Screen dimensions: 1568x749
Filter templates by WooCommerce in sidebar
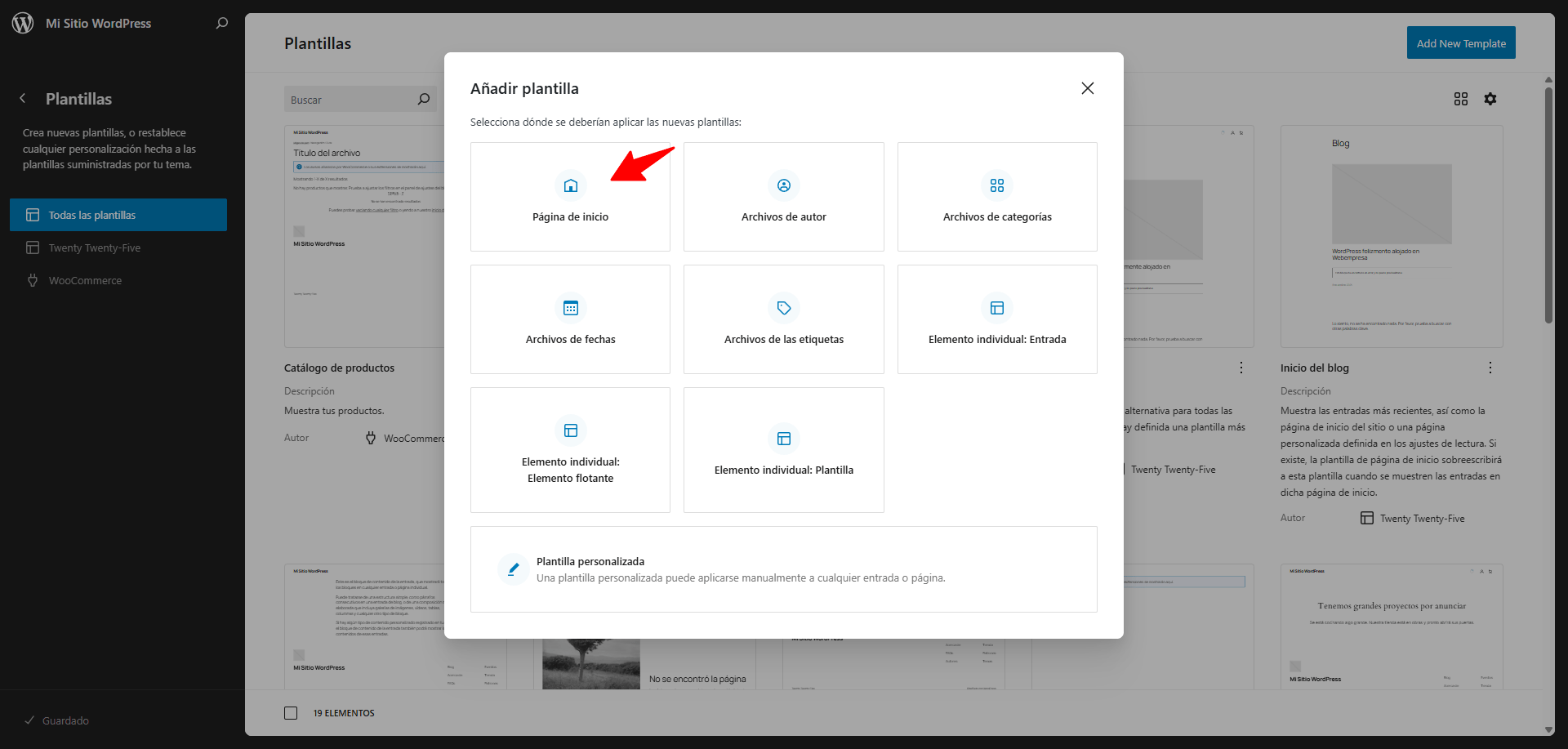click(x=85, y=280)
